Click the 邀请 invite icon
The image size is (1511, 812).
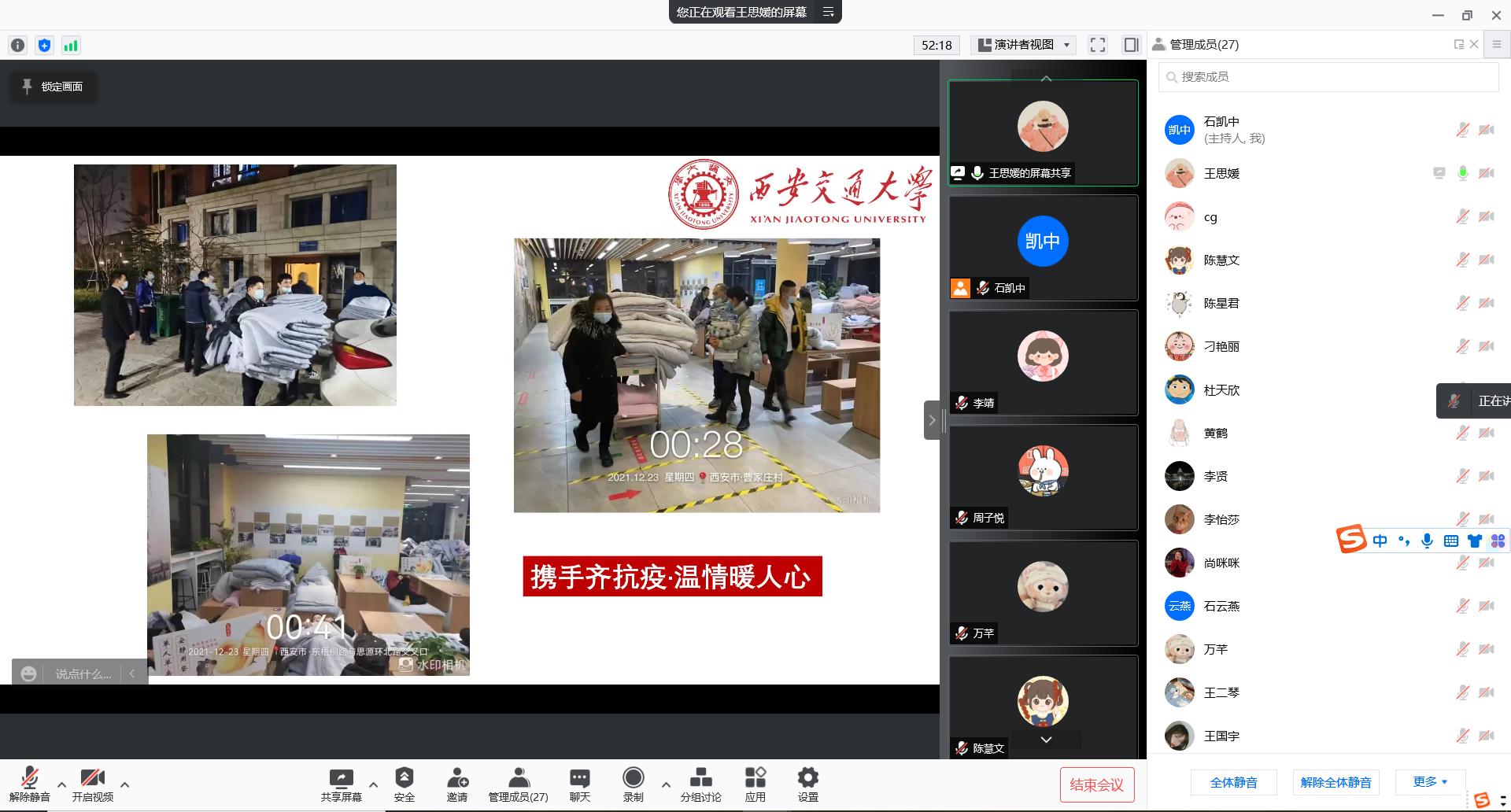457,778
